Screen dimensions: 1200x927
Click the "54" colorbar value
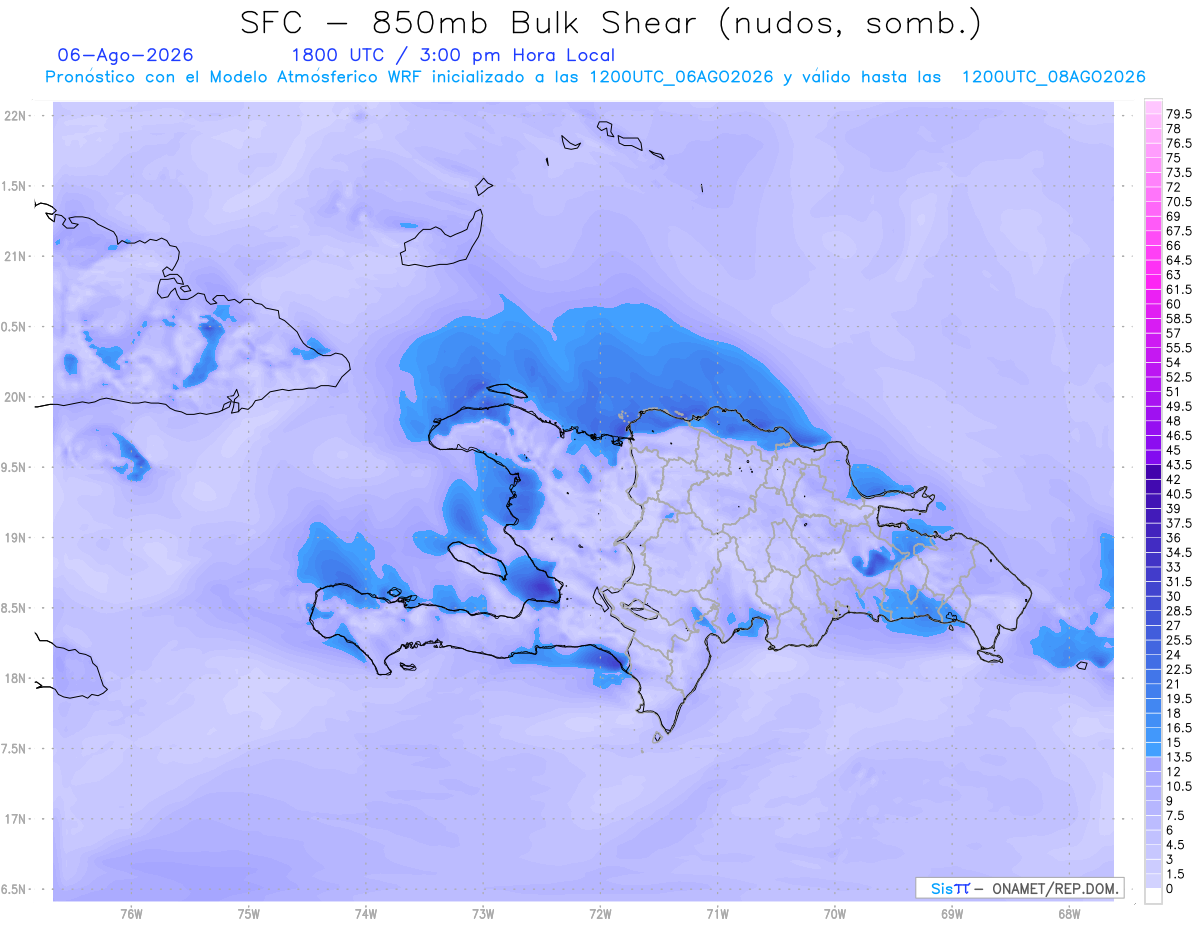[x=1173, y=362]
